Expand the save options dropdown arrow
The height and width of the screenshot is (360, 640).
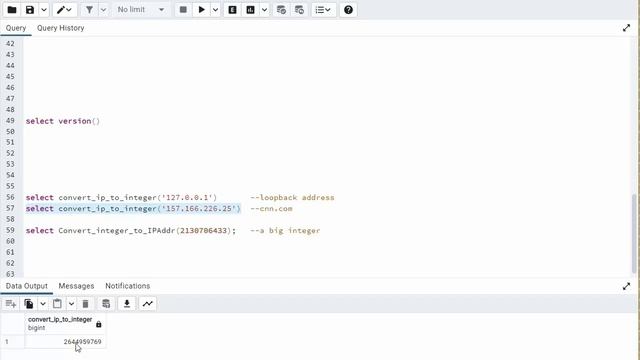(x=44, y=10)
